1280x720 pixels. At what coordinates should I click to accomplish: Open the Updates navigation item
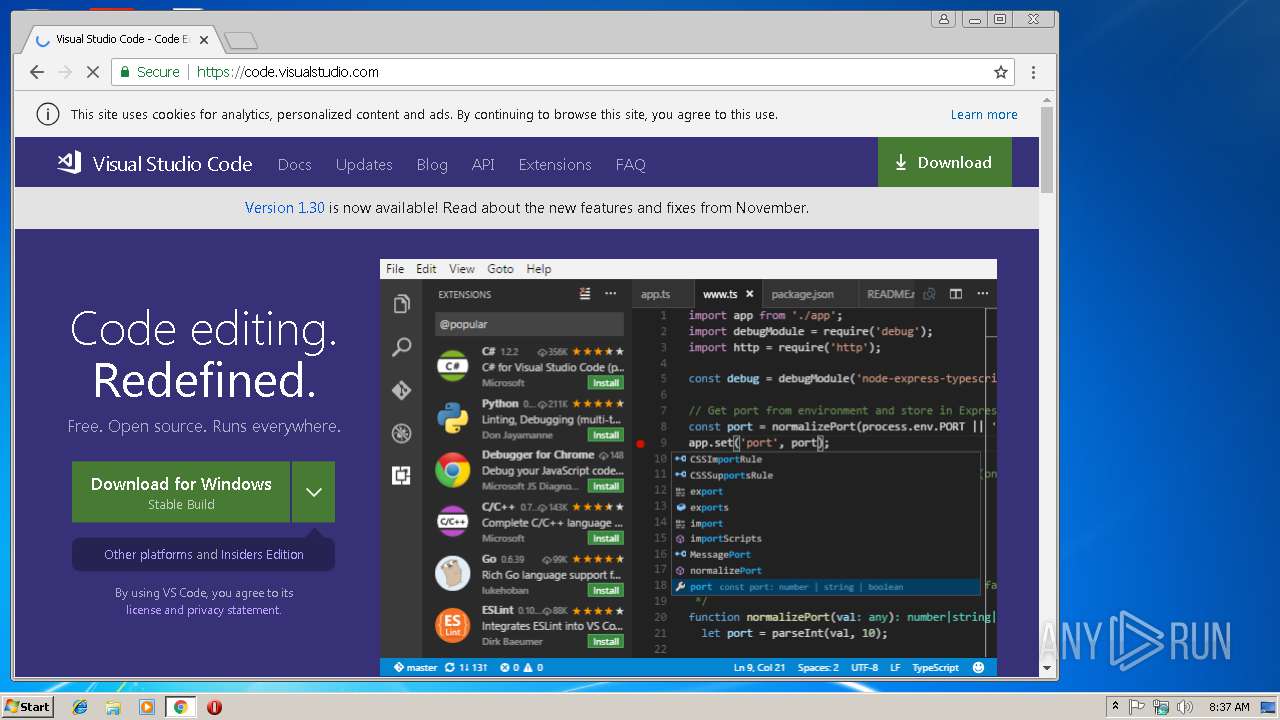point(364,164)
